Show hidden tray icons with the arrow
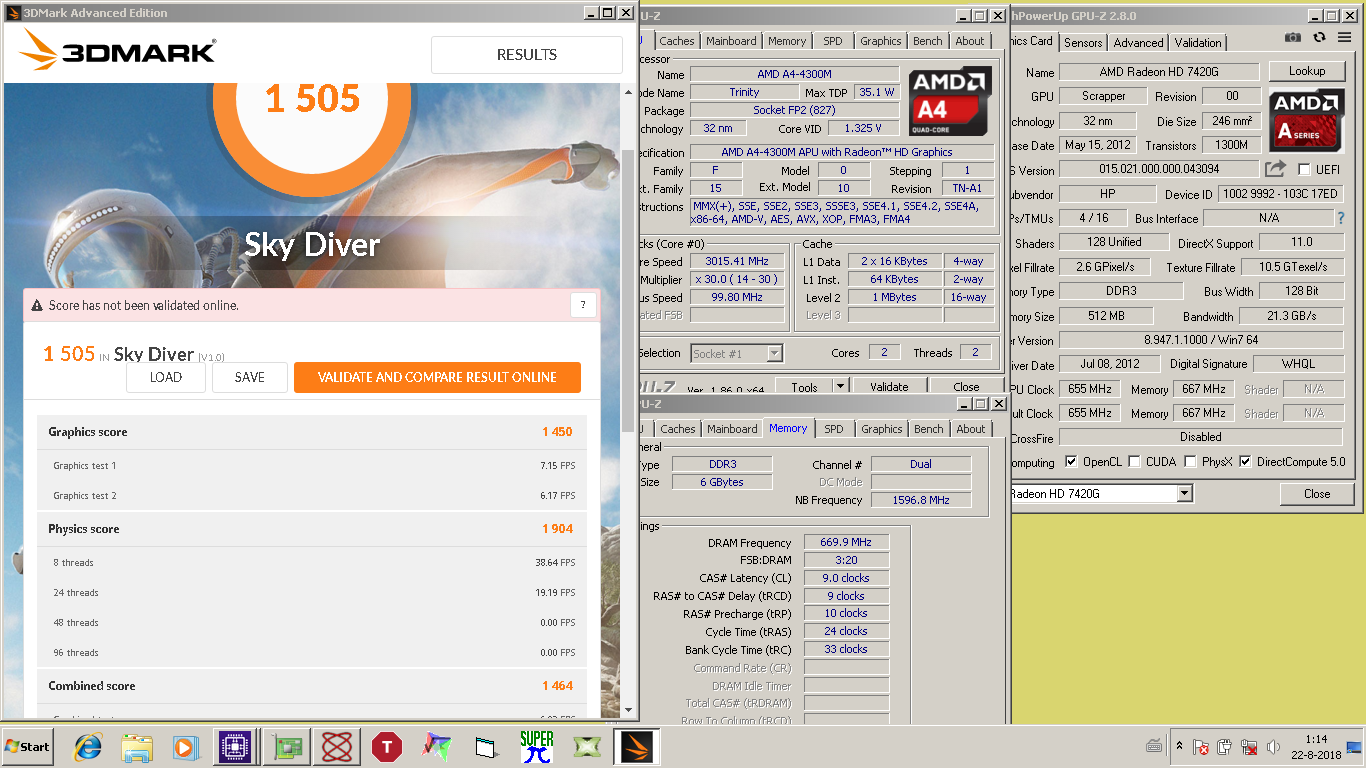Screen dimensions: 1366x768 [1179, 747]
